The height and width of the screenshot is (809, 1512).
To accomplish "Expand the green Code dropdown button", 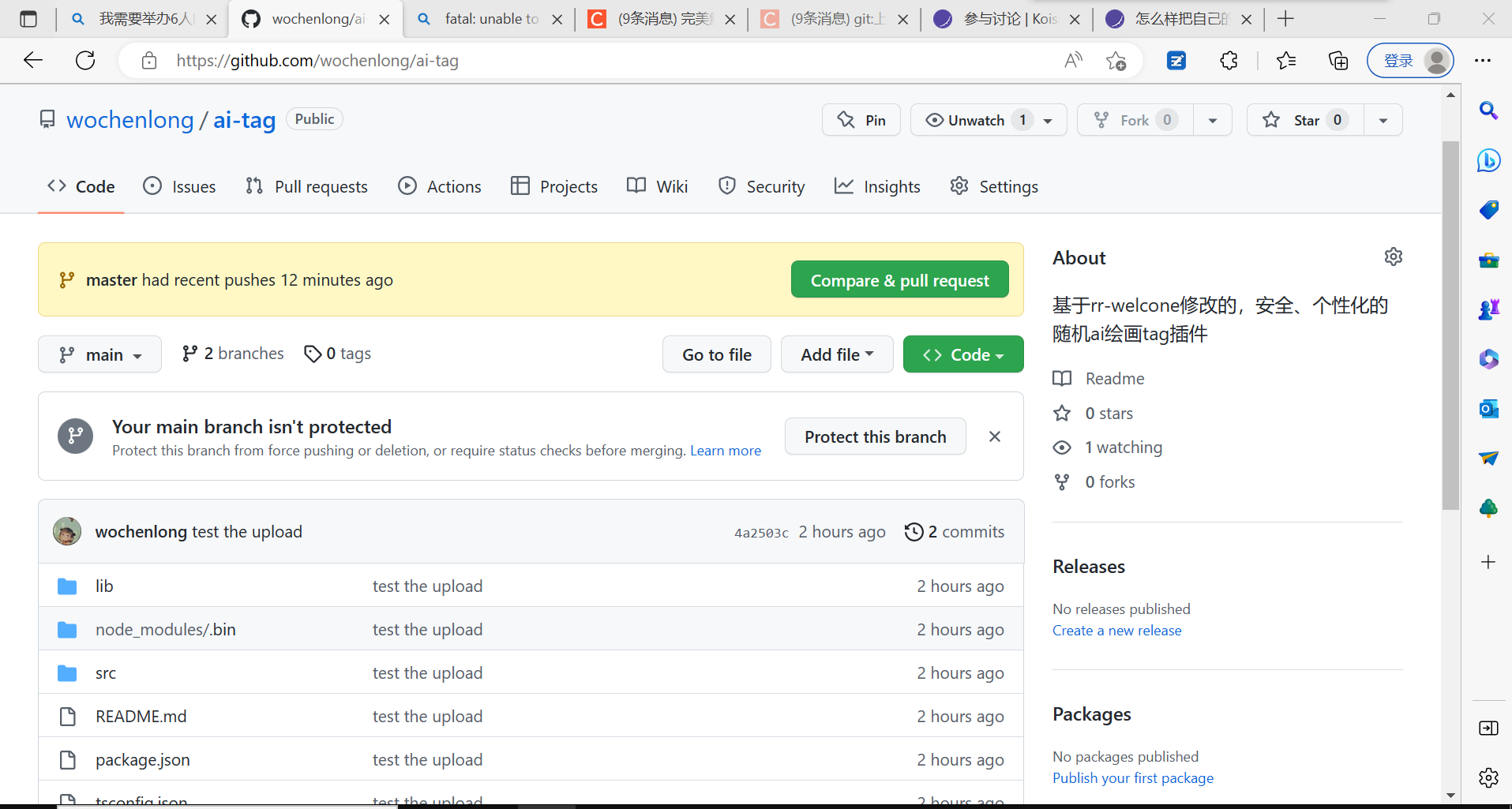I will [962, 354].
